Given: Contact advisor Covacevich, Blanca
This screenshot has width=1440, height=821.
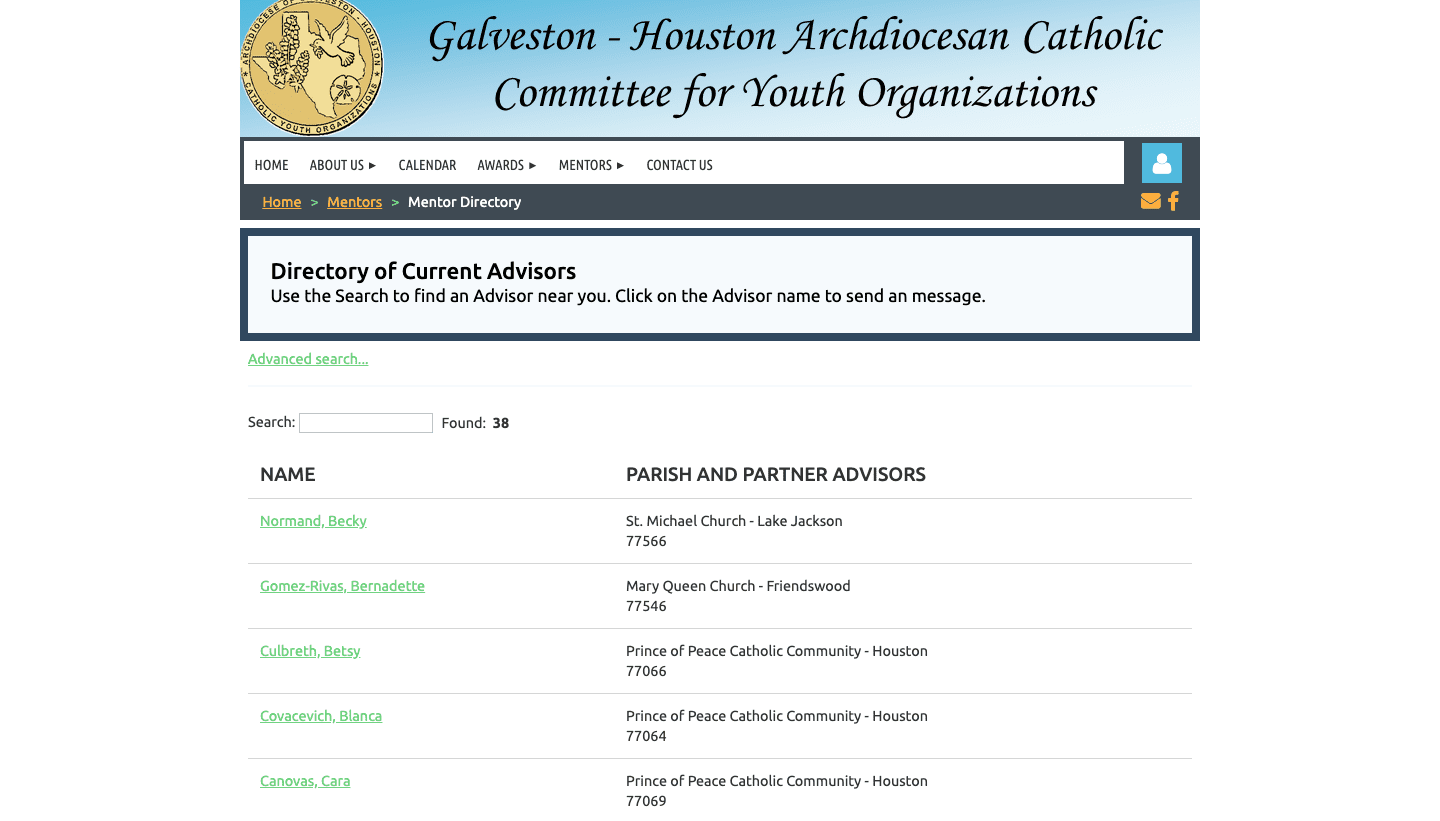Looking at the screenshot, I should point(321,715).
